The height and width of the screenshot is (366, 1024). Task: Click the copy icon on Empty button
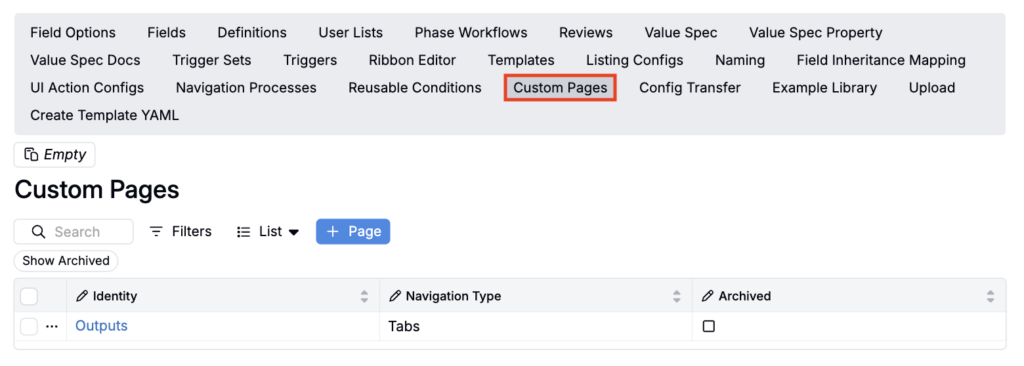coord(31,155)
